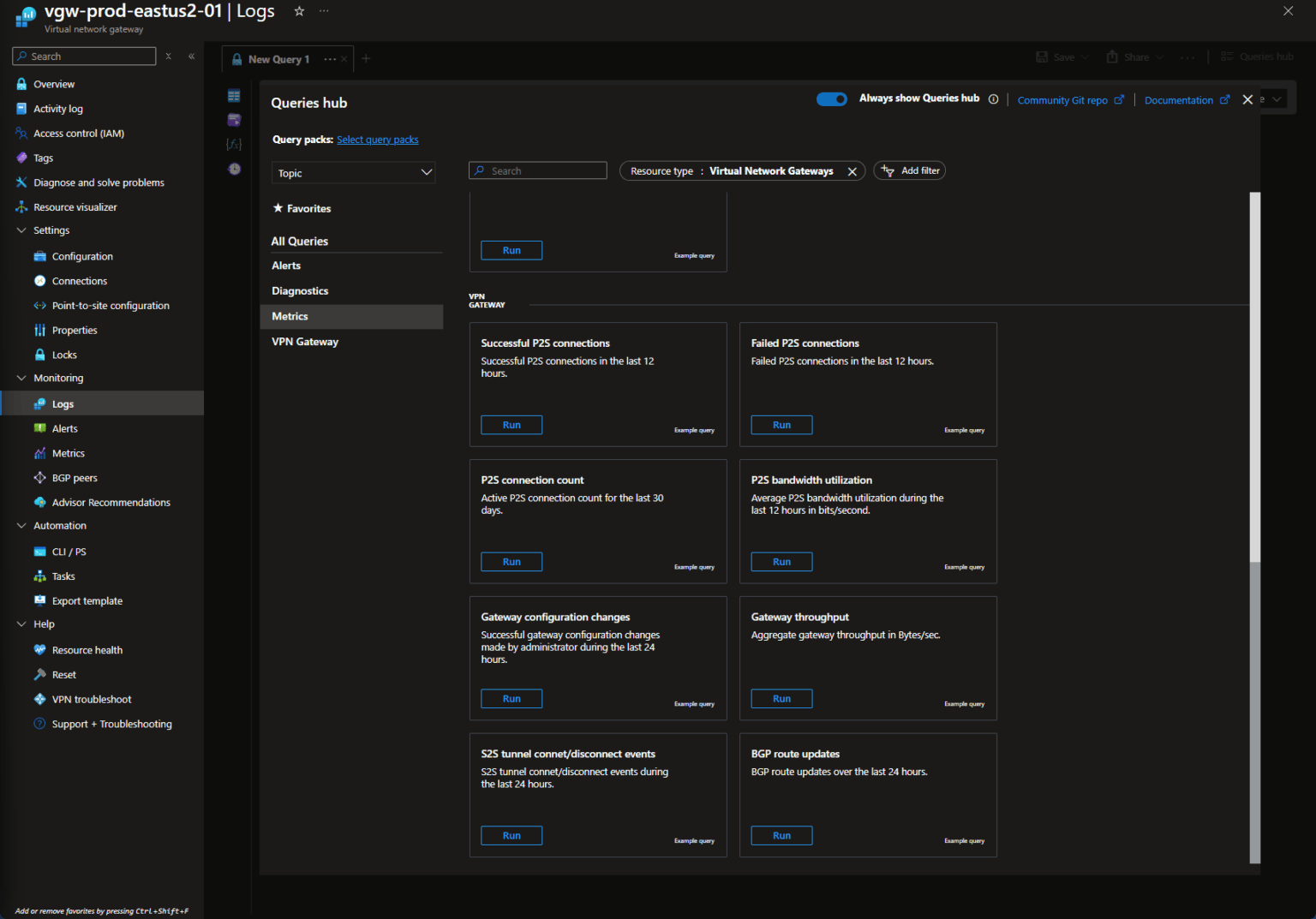1316x919 pixels.
Task: Switch to All Queries category
Action: [300, 242]
